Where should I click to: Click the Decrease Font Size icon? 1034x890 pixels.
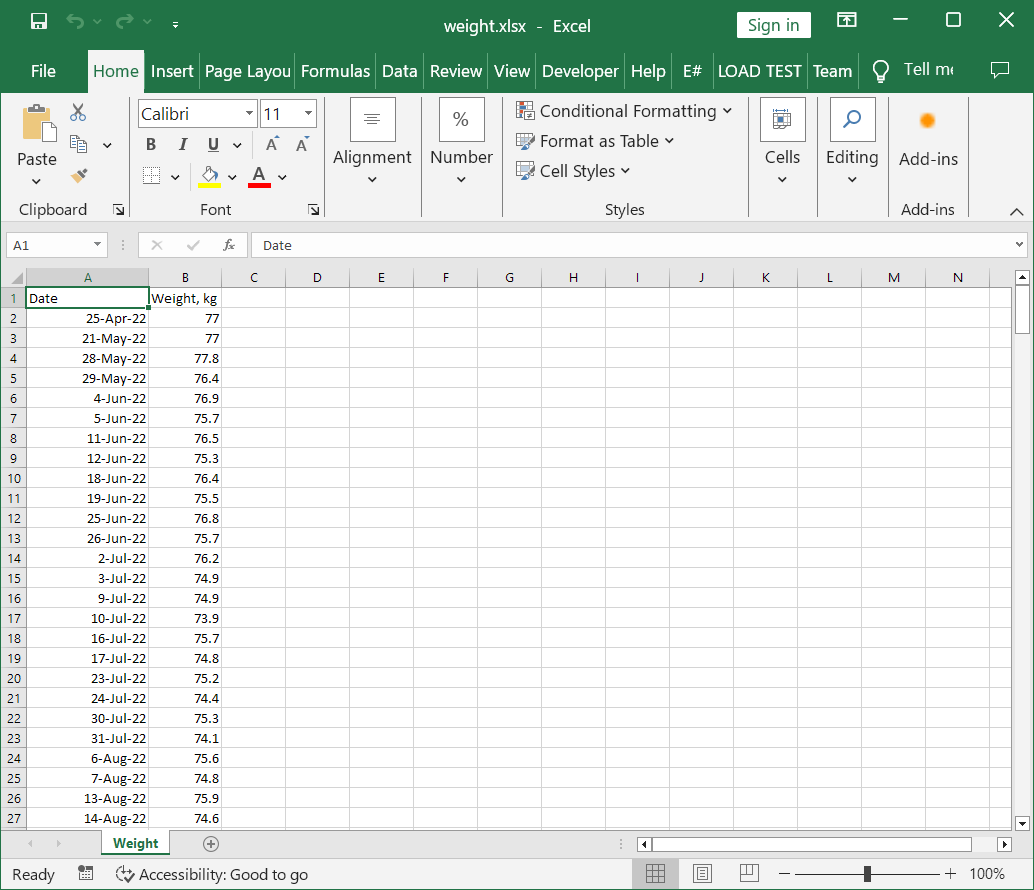(302, 144)
